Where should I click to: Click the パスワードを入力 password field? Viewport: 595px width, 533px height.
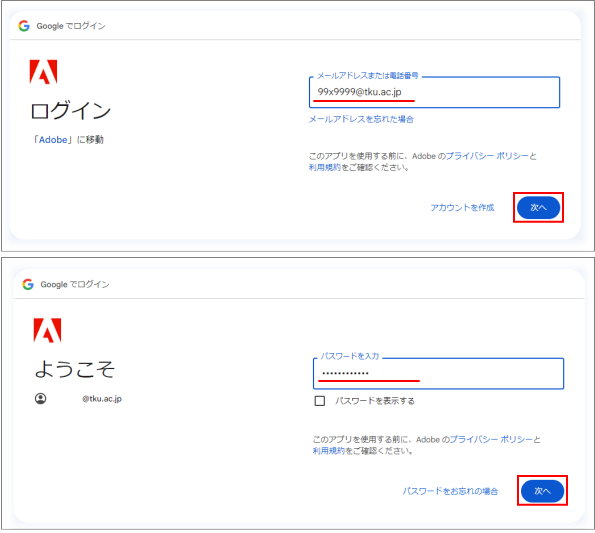click(x=438, y=373)
